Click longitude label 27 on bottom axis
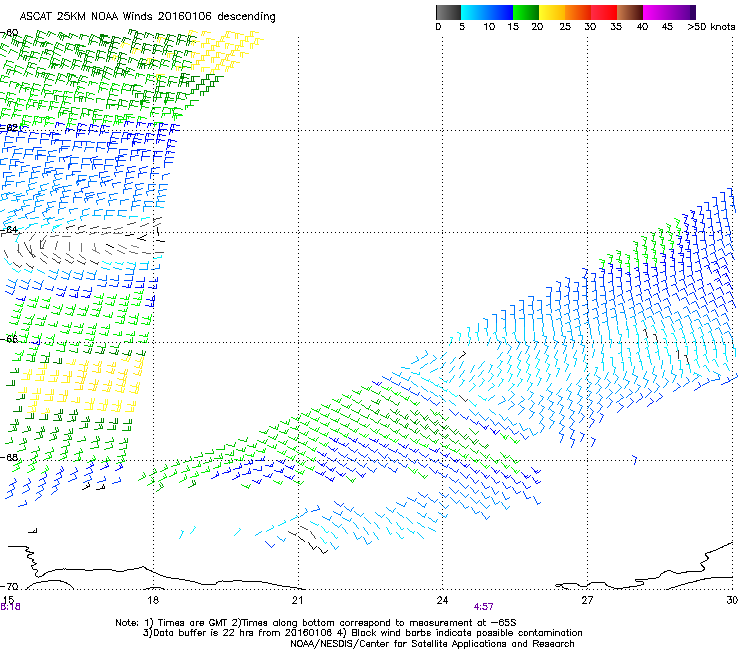 [x=587, y=600]
